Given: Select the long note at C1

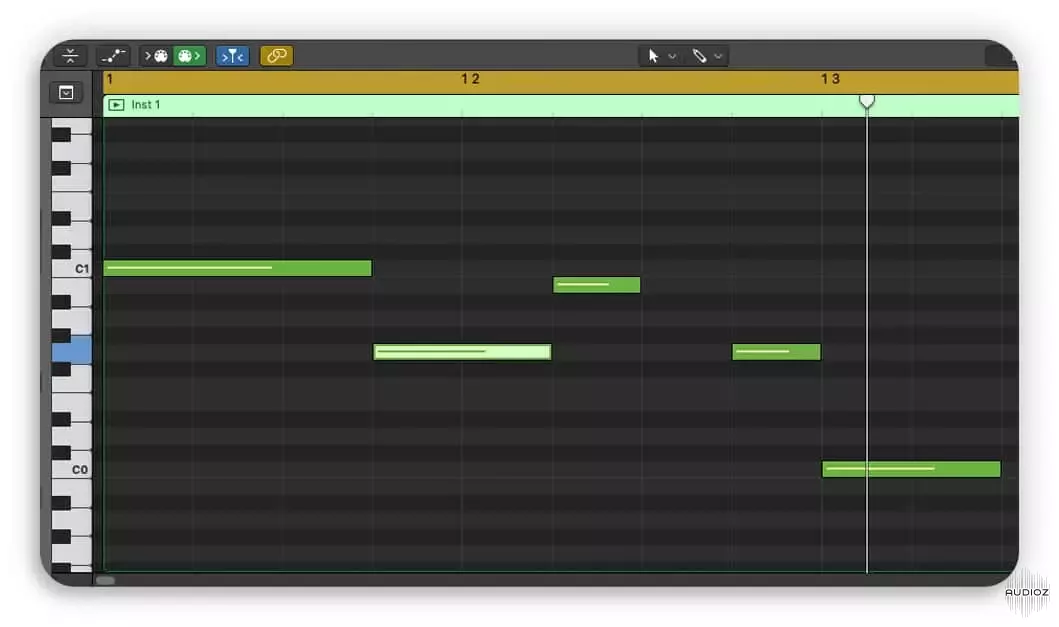Looking at the screenshot, I should [237, 268].
